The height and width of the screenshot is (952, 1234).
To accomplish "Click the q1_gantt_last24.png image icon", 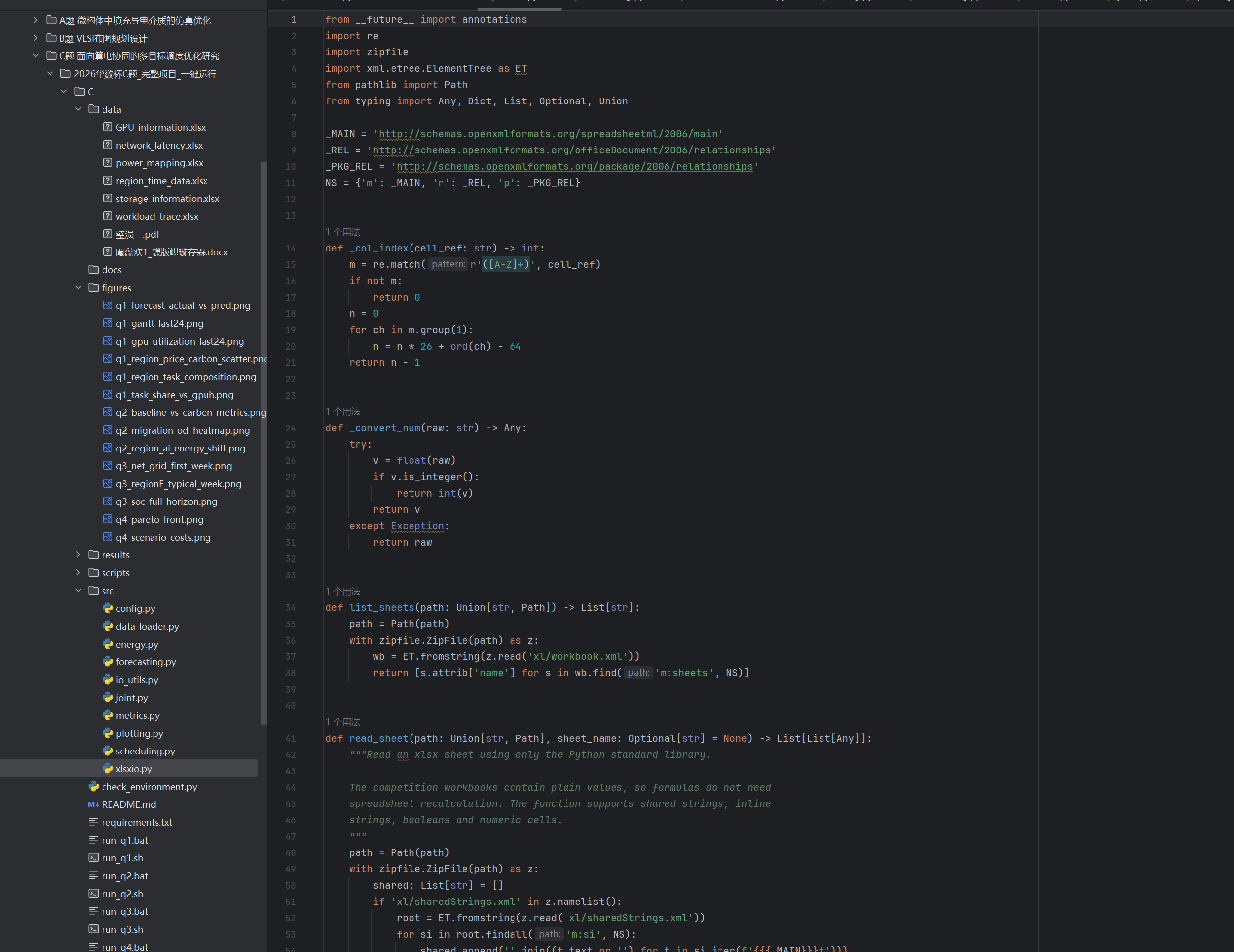I will (108, 323).
